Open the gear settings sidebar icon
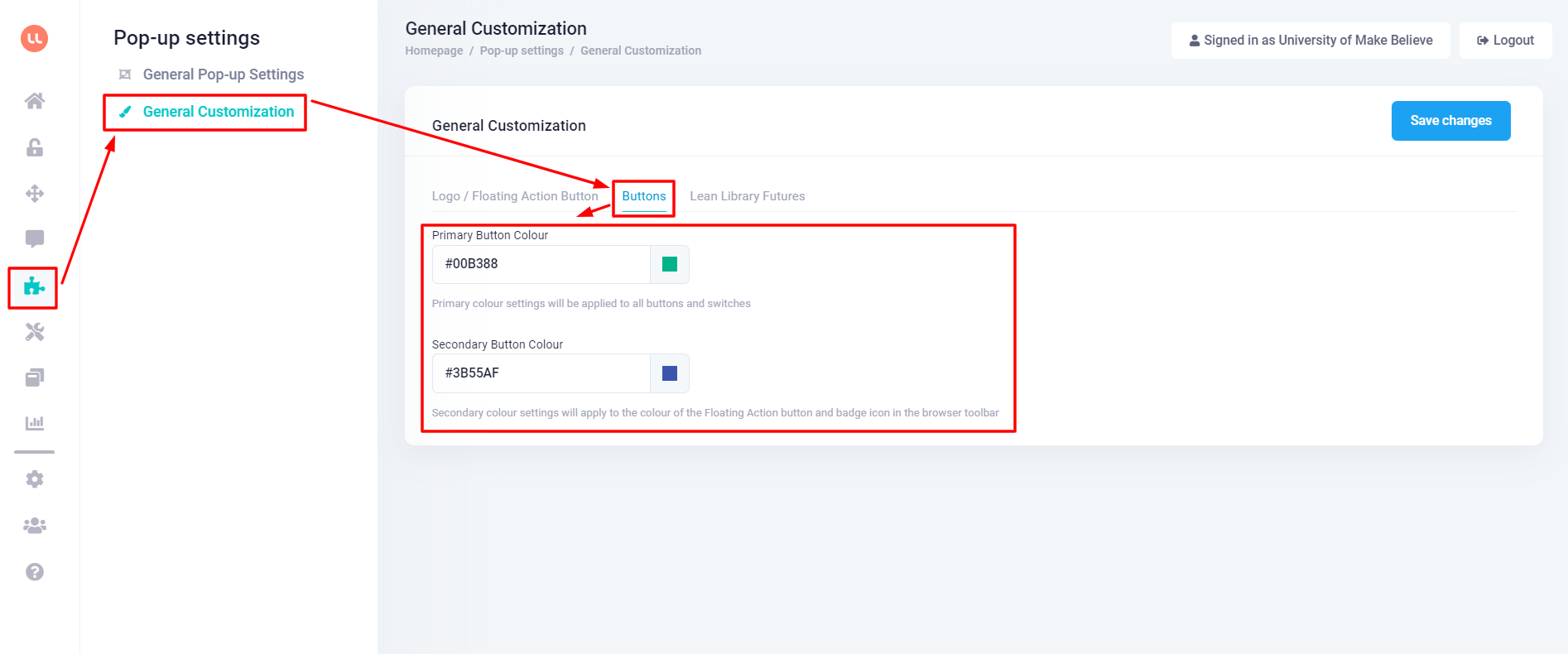Viewport: 1568px width, 654px height. coord(34,479)
